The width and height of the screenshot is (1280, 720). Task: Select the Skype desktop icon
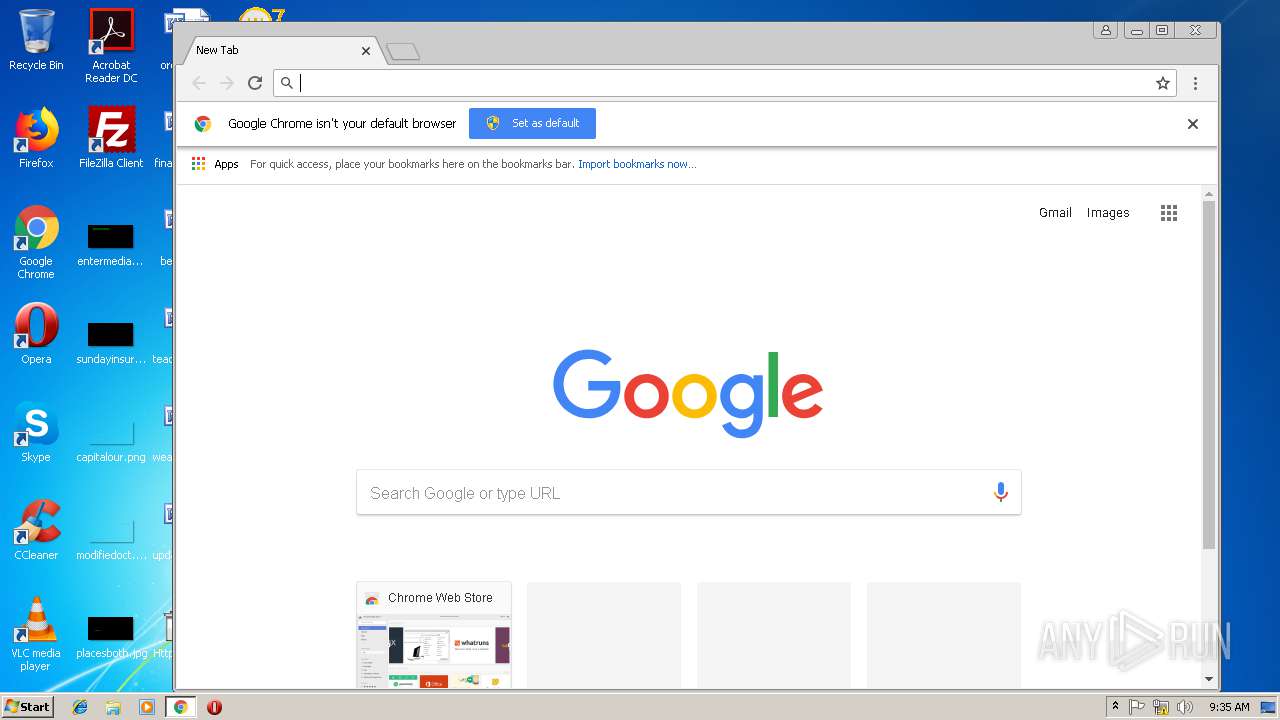pyautogui.click(x=36, y=432)
